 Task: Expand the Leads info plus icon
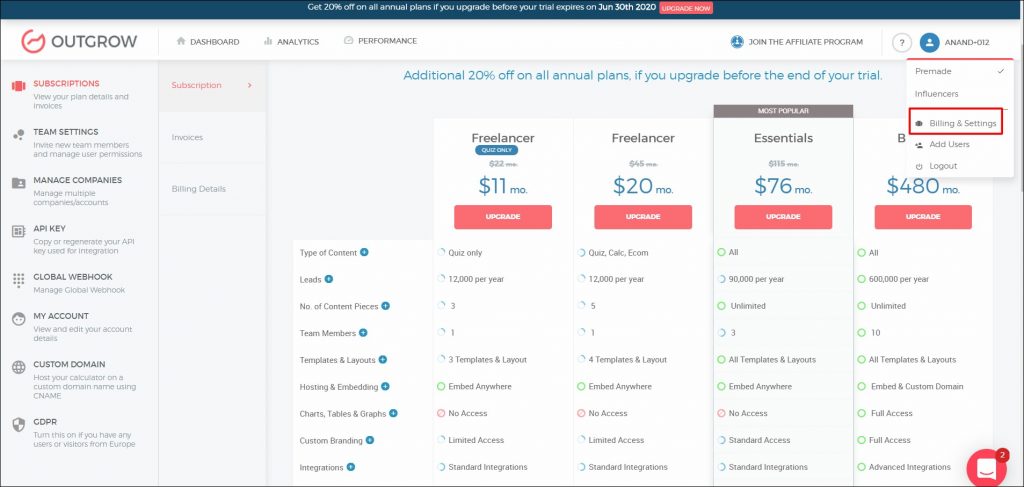(x=329, y=279)
